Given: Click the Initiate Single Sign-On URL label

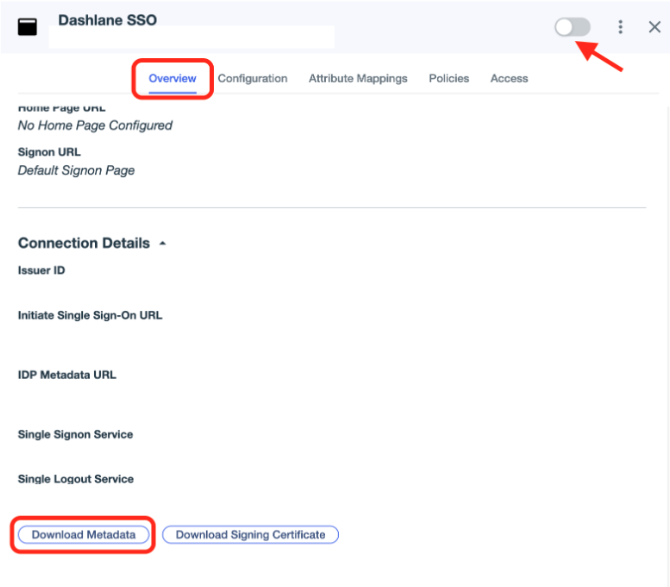Looking at the screenshot, I should (x=90, y=316).
